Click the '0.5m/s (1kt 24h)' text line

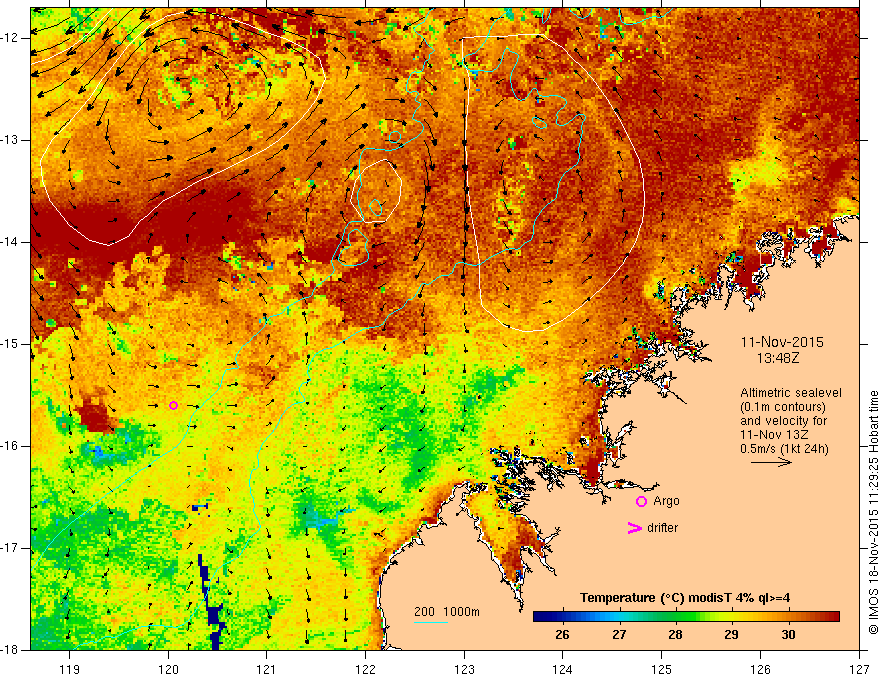784,449
